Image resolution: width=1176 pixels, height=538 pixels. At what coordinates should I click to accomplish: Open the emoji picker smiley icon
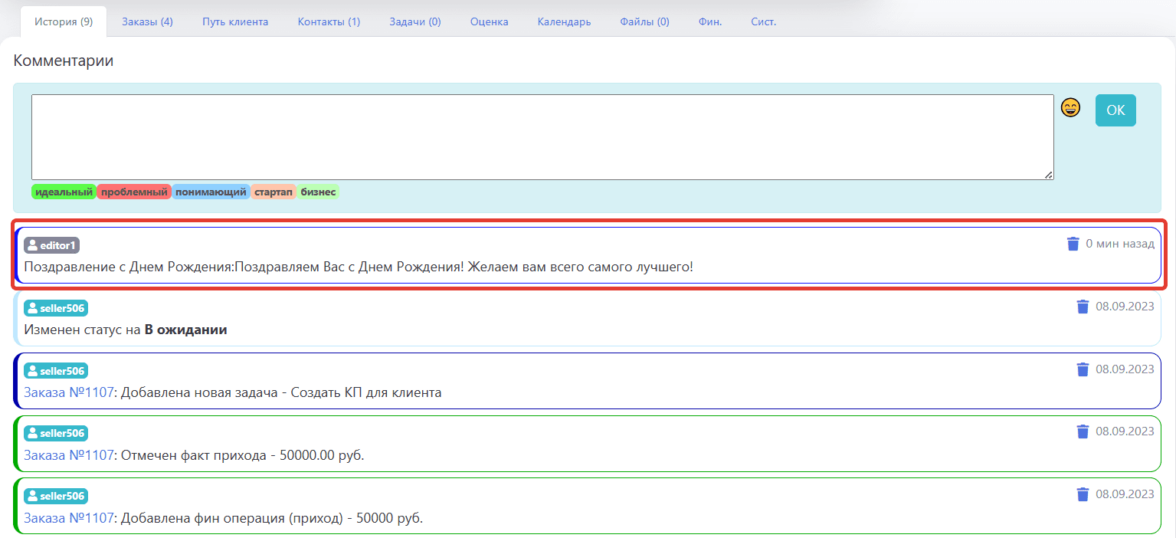(x=1070, y=109)
